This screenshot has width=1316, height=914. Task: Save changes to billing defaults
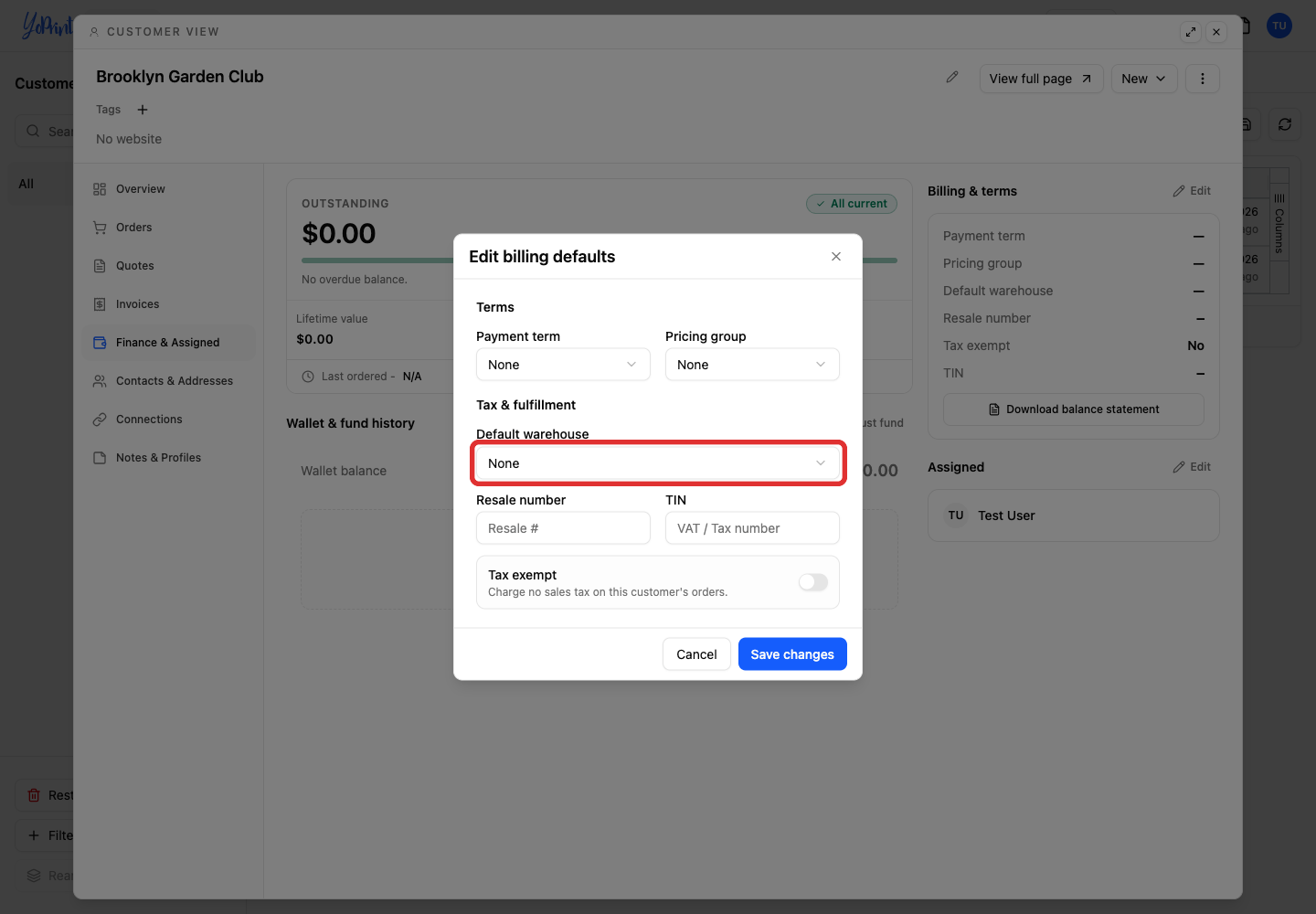[x=792, y=654]
